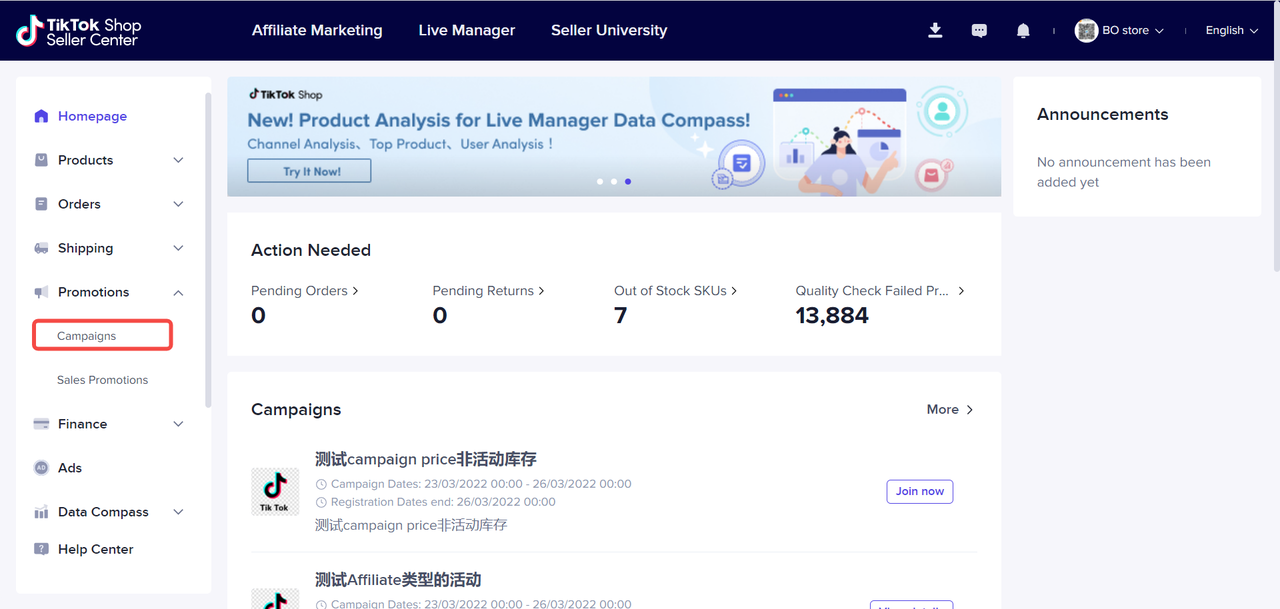Expand the Data Compass menu chevron
Viewport: 1280px width, 609px height.
(178, 512)
